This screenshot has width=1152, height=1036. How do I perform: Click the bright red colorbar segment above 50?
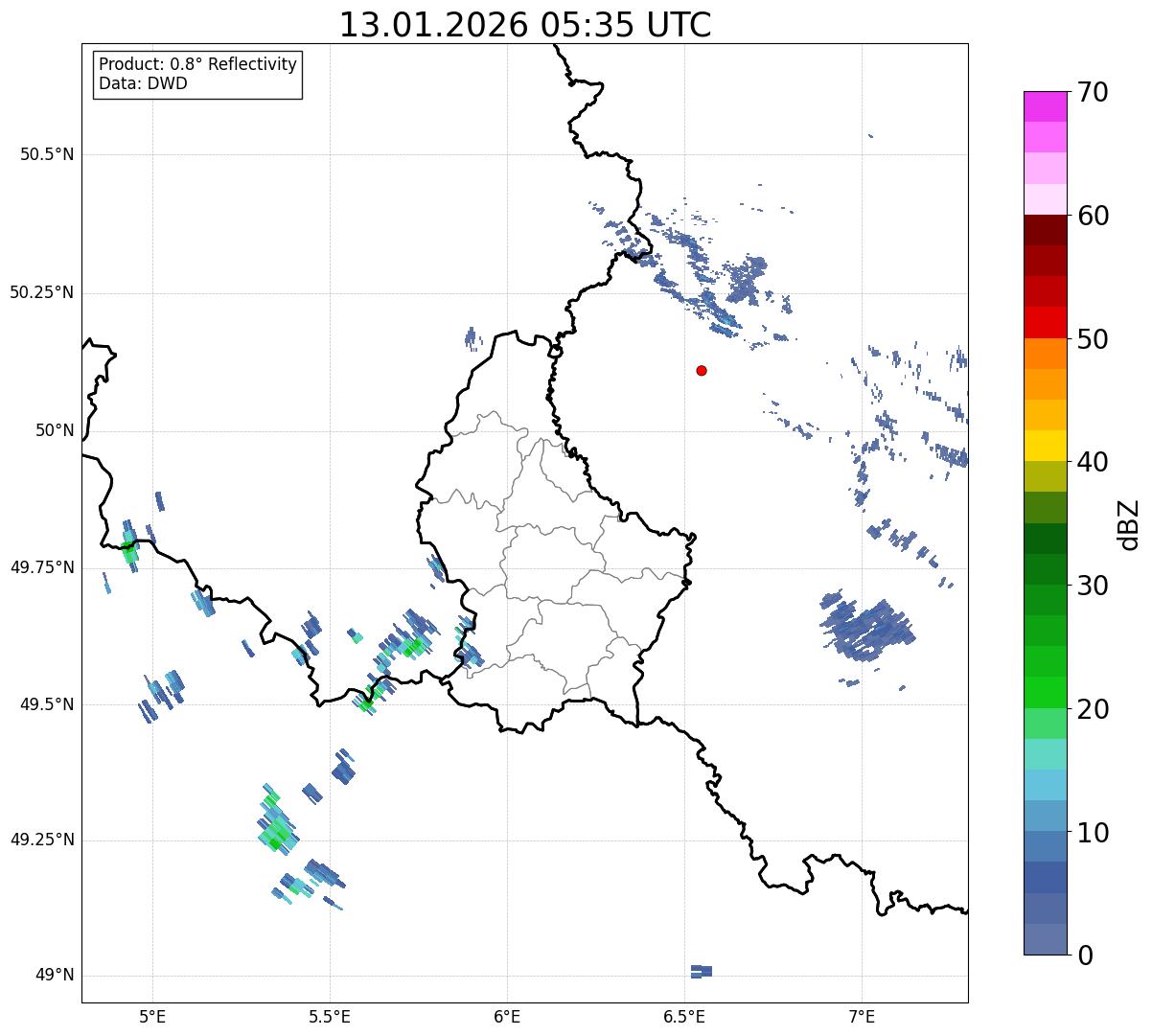pyautogui.click(x=1046, y=322)
